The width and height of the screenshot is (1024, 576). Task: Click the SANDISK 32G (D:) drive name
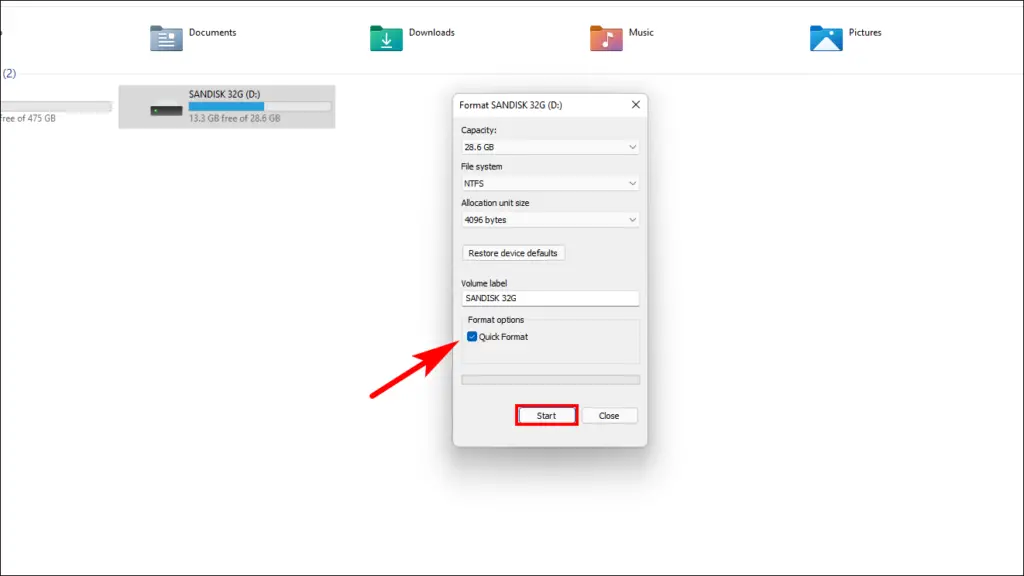pos(224,94)
